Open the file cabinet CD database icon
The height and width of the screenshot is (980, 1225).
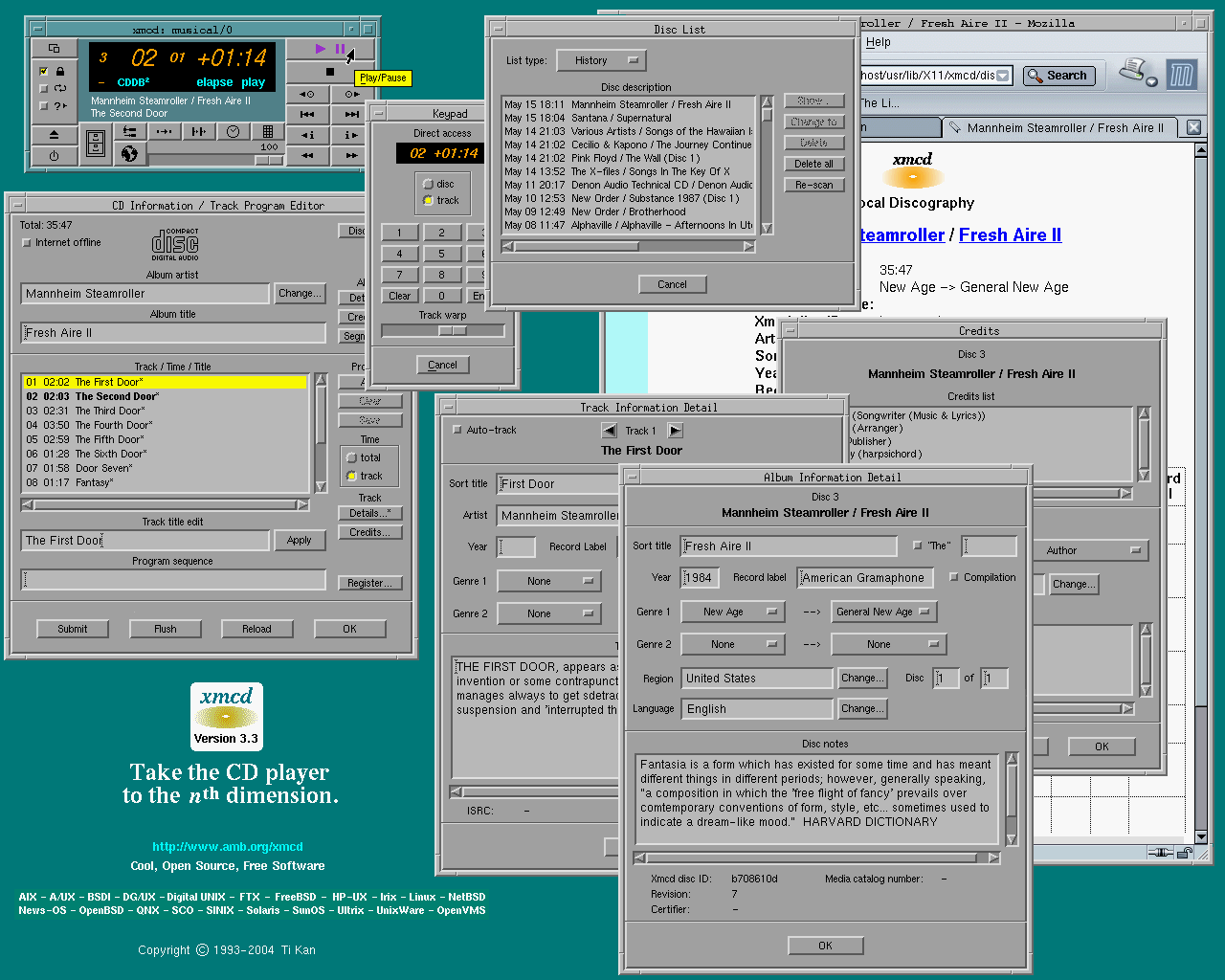pos(95,144)
